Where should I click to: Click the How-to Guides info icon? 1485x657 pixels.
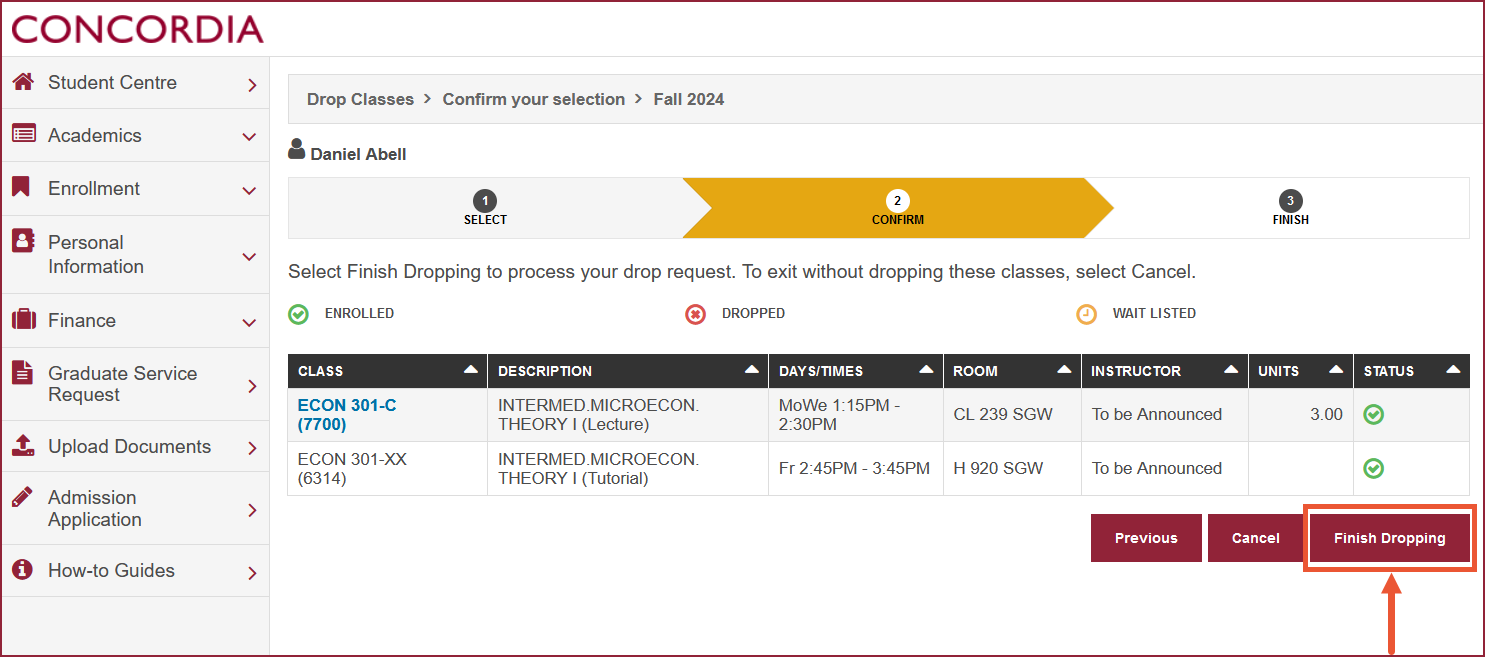[22, 570]
